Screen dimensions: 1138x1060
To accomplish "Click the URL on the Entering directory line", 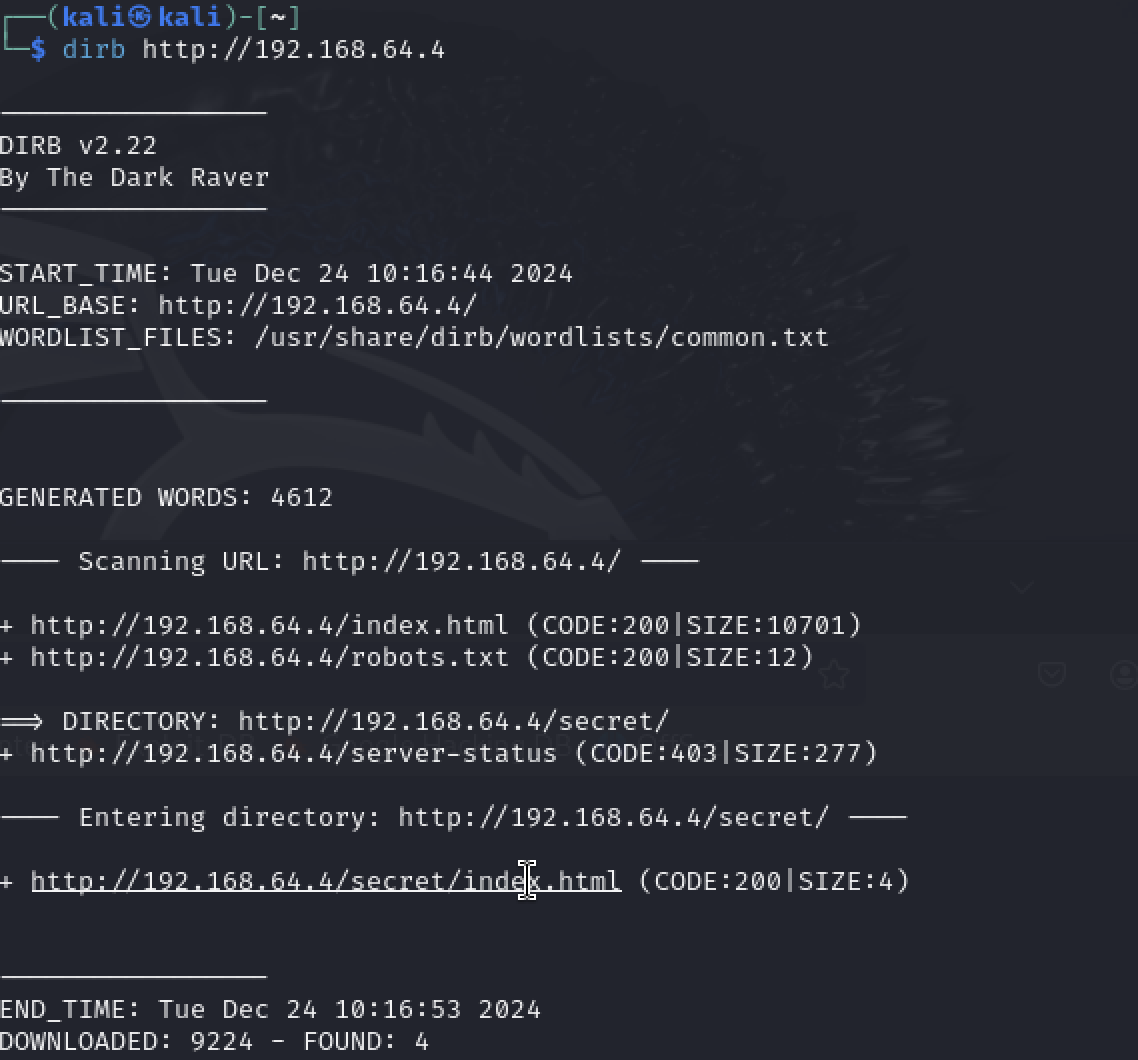I will pyautogui.click(x=613, y=817).
